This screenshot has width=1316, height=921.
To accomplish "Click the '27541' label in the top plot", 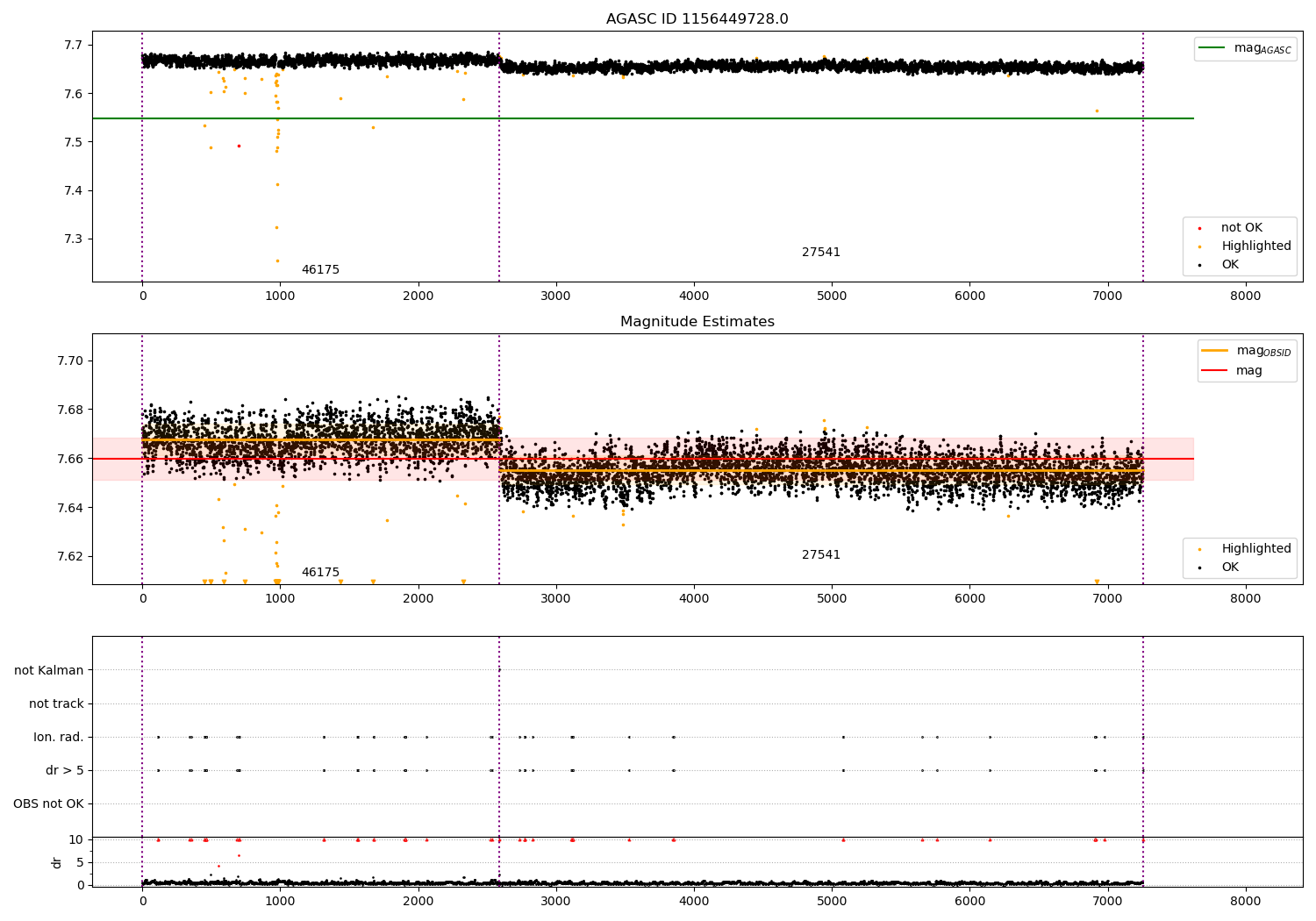I will (821, 253).
